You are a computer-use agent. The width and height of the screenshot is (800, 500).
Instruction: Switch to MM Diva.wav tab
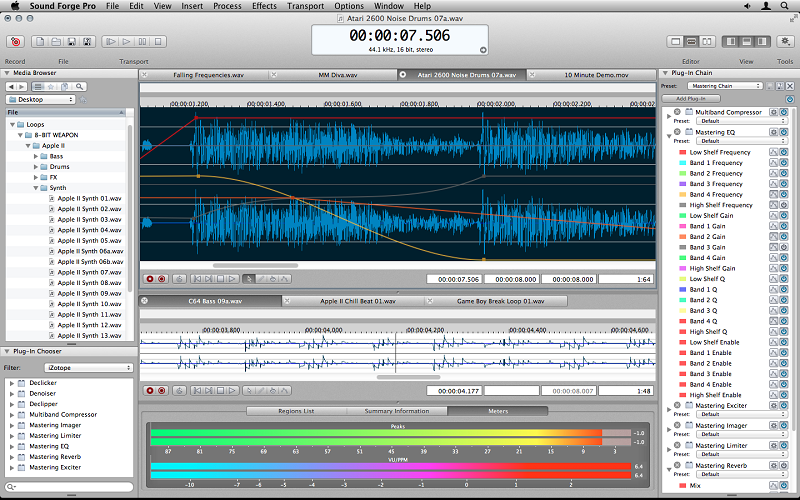click(338, 75)
